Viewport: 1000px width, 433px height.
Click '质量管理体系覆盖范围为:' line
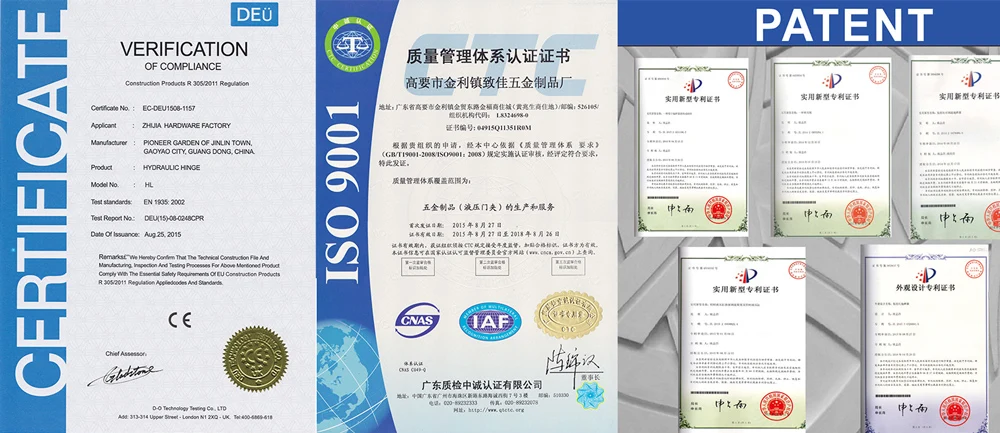click(432, 182)
